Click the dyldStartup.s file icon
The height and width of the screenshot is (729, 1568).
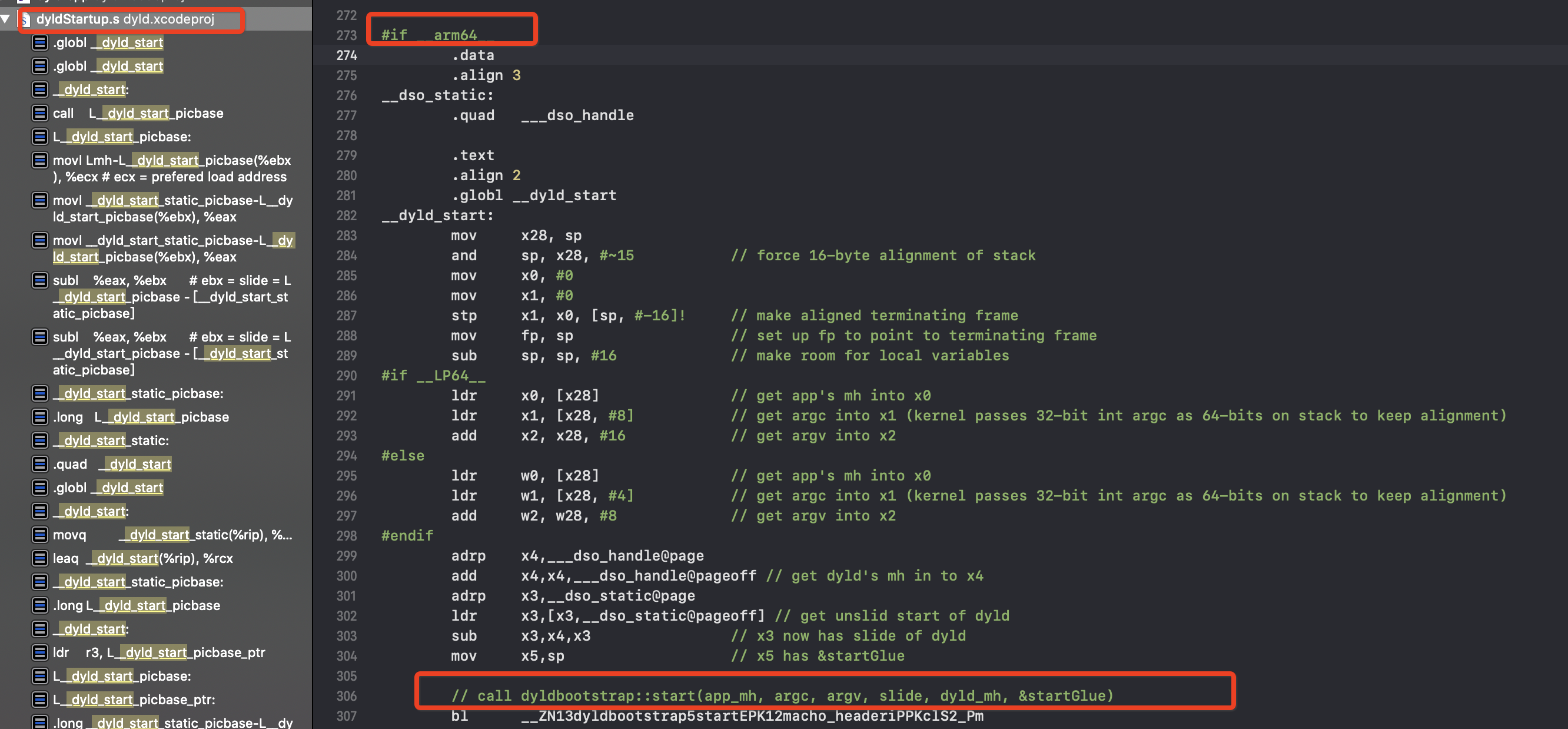point(26,19)
